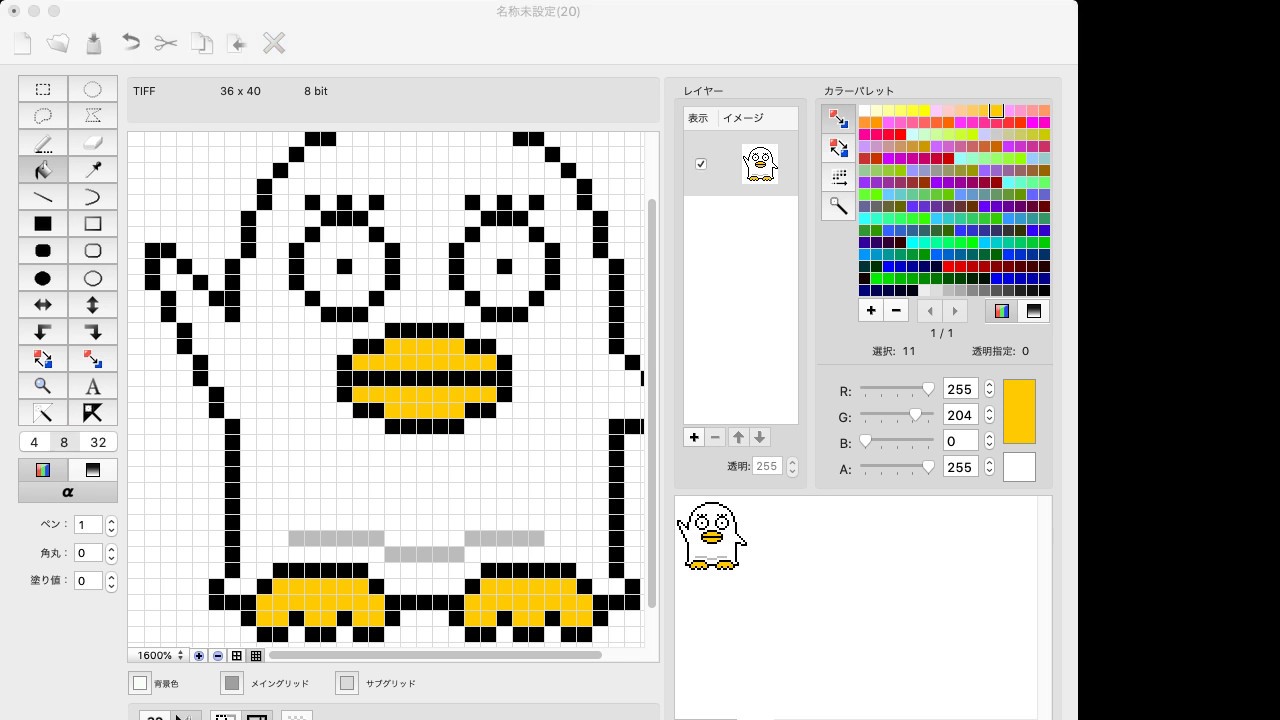Select the rectangular marquee selection tool
Screen dimensions: 1280x720
[x=43, y=89]
